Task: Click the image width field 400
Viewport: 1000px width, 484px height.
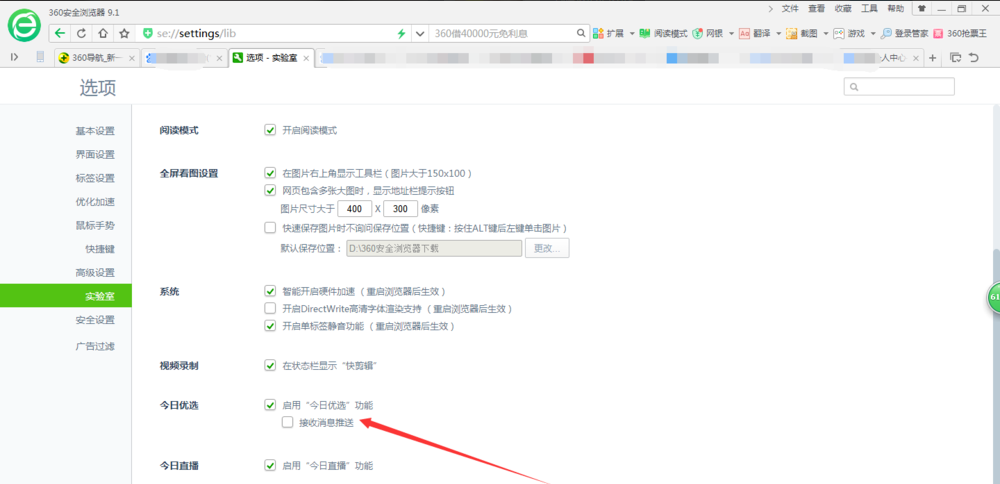Action: [354, 209]
